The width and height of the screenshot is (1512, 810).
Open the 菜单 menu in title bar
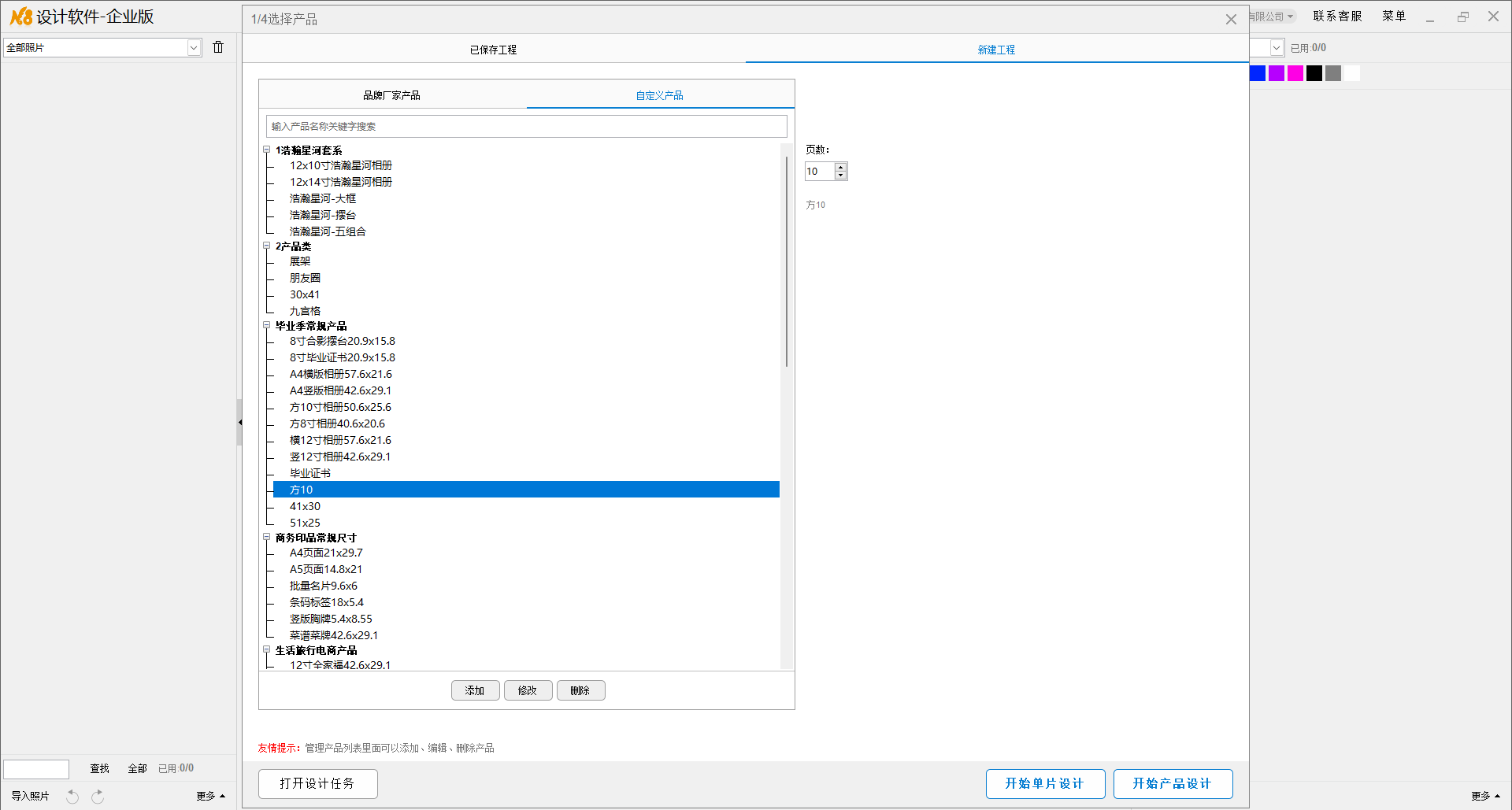(1393, 16)
